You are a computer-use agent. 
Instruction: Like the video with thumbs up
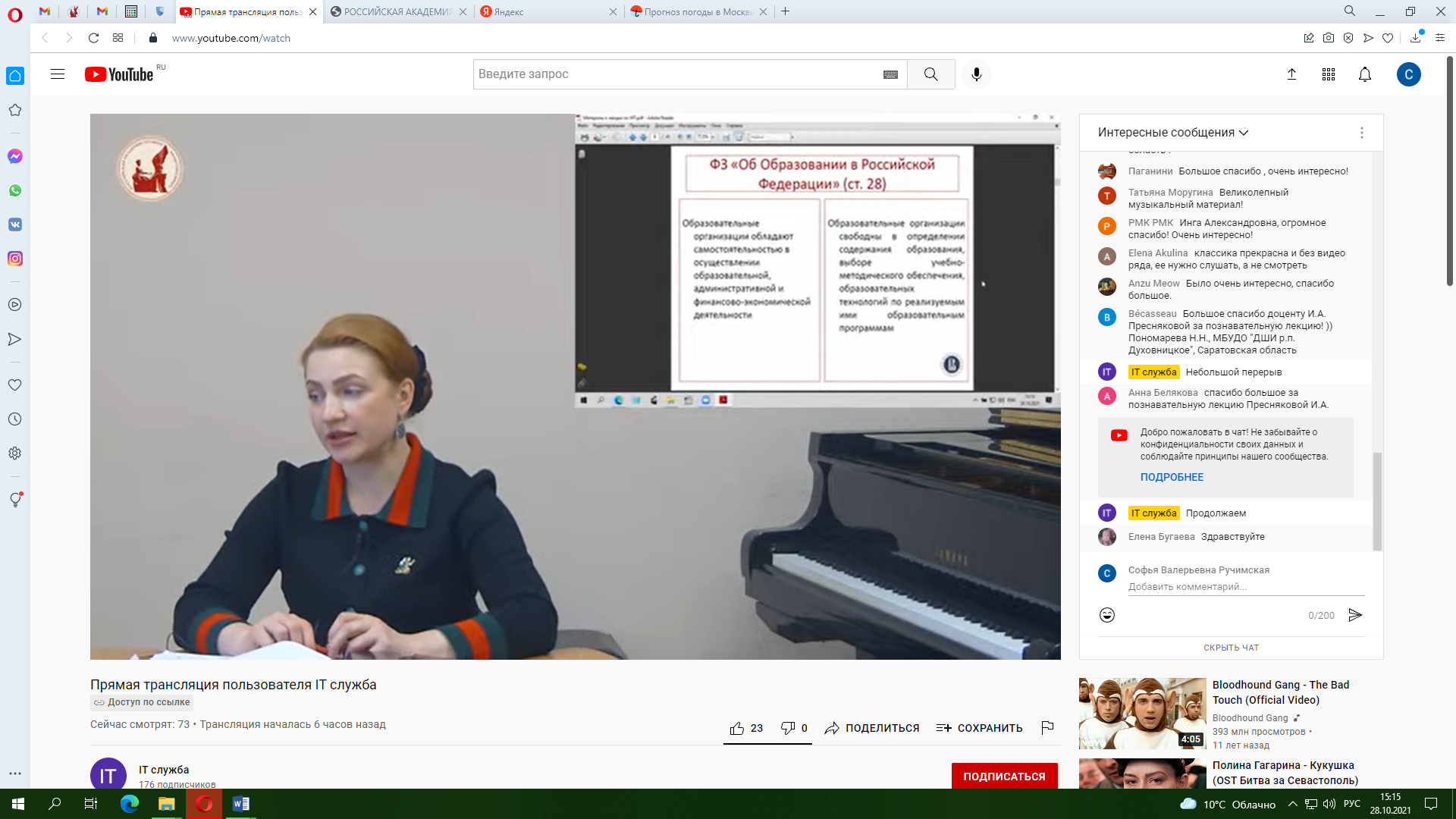click(737, 728)
